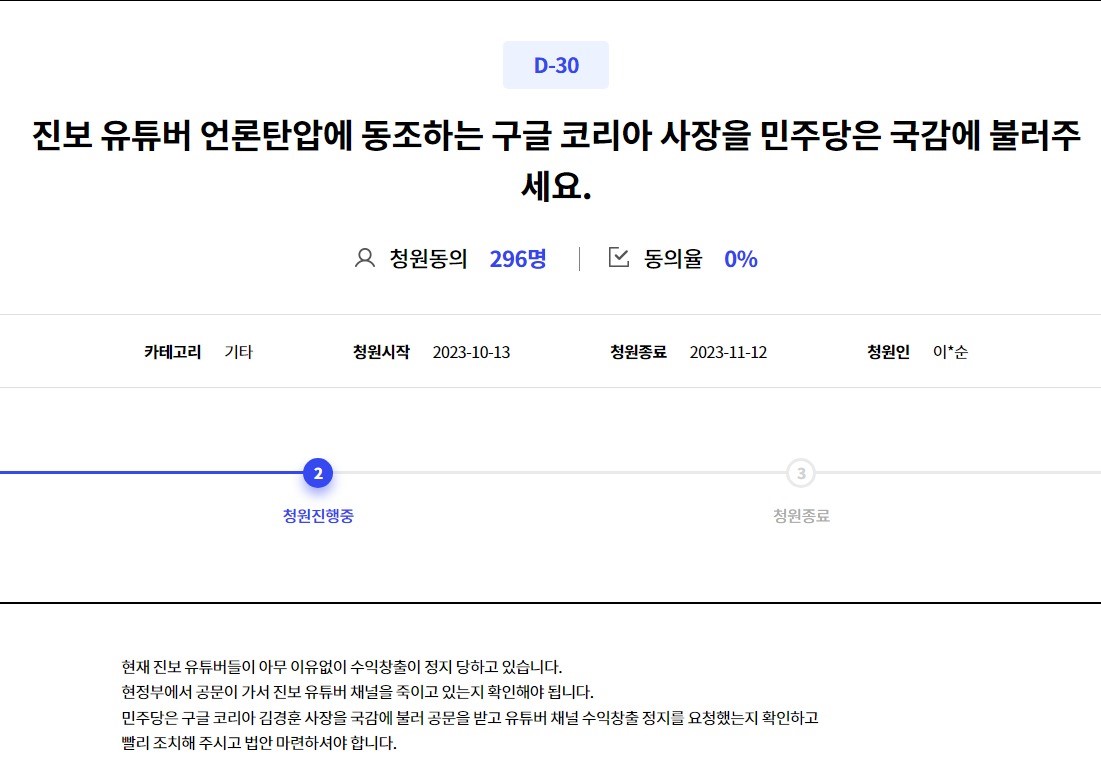
Task: Click the person icon beside 청원동의
Action: pos(364,258)
